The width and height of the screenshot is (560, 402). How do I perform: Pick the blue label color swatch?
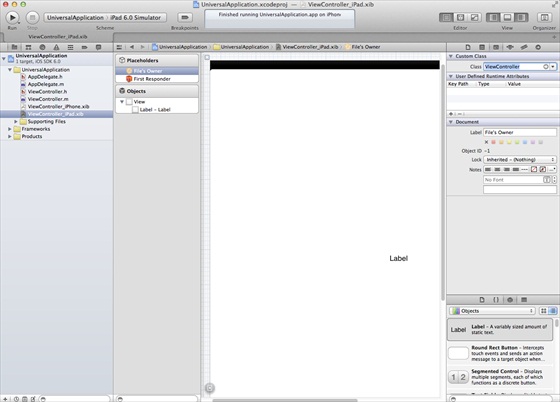[x=525, y=142]
